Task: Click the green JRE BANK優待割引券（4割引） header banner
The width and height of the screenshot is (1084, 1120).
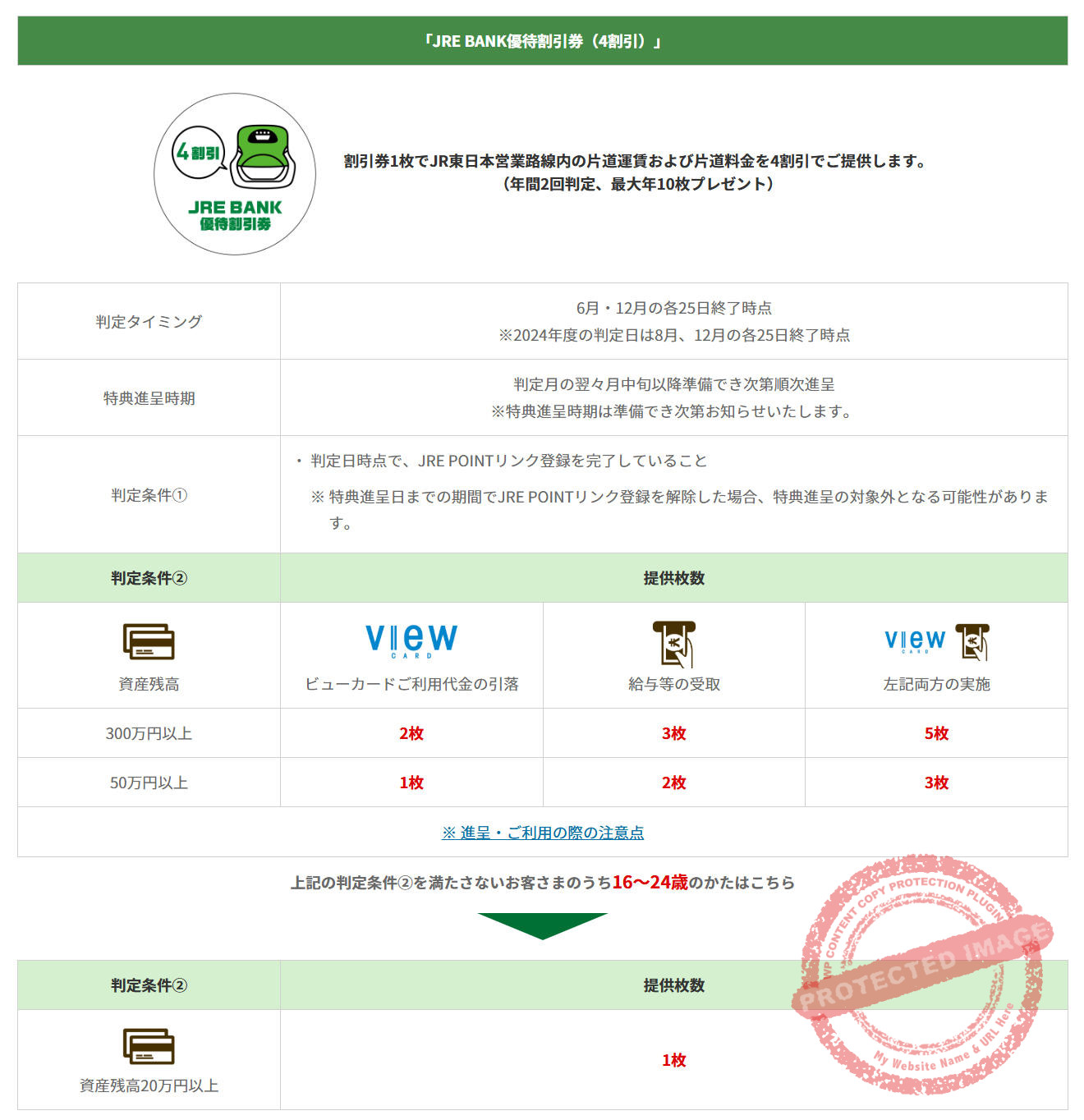Action: [x=542, y=41]
